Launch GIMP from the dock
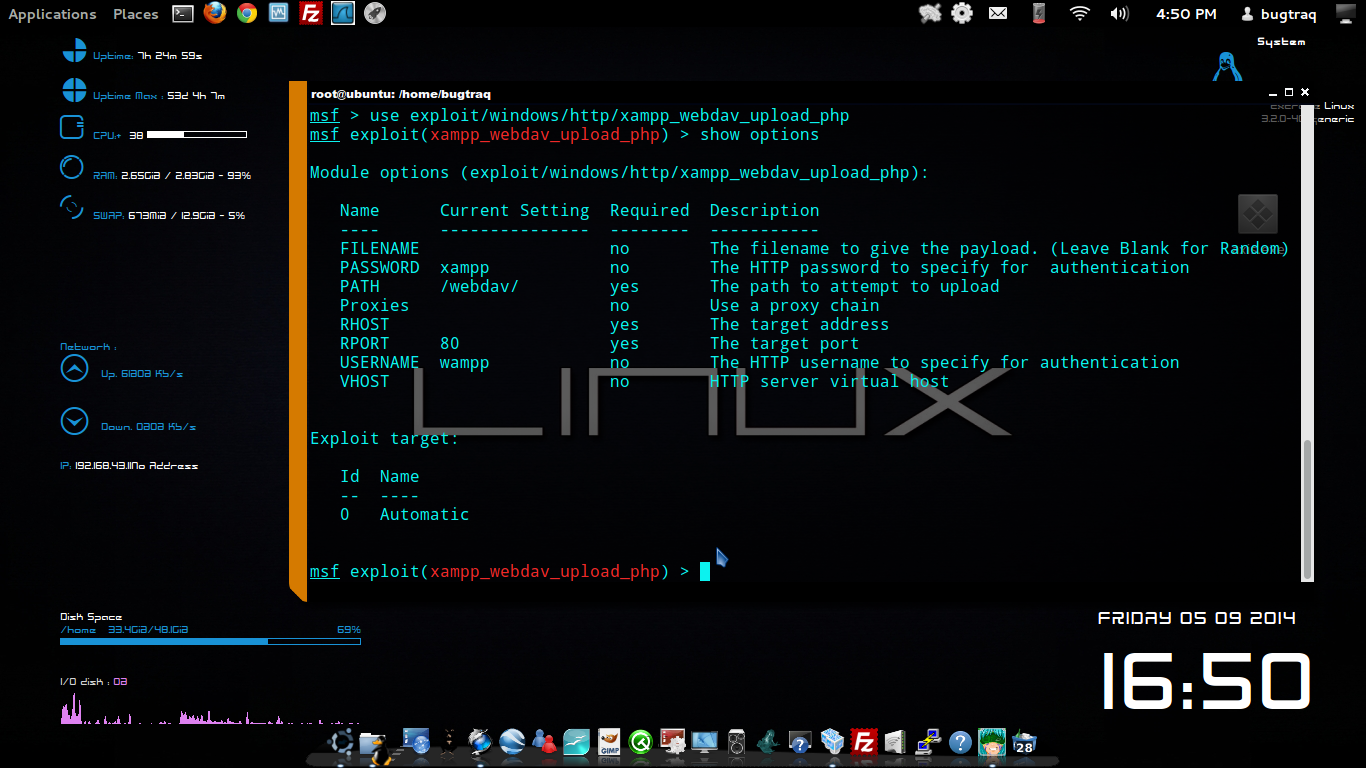This screenshot has height=768, width=1366. pyautogui.click(x=609, y=742)
